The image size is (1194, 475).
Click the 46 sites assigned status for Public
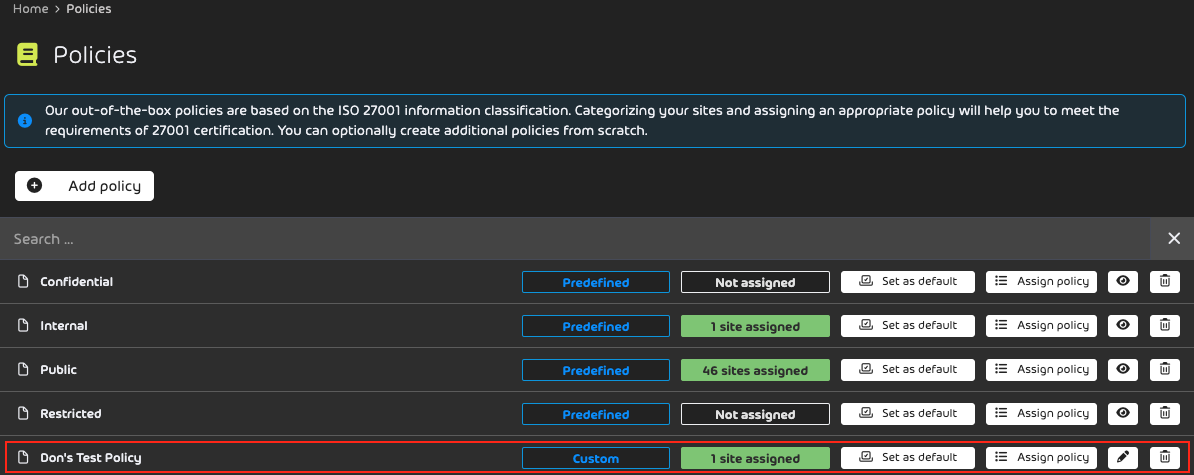(755, 371)
